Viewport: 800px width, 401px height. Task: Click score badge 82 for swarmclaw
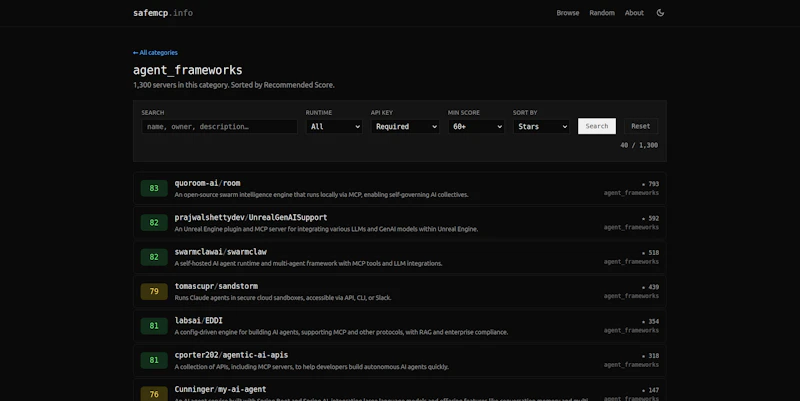[x=154, y=257]
